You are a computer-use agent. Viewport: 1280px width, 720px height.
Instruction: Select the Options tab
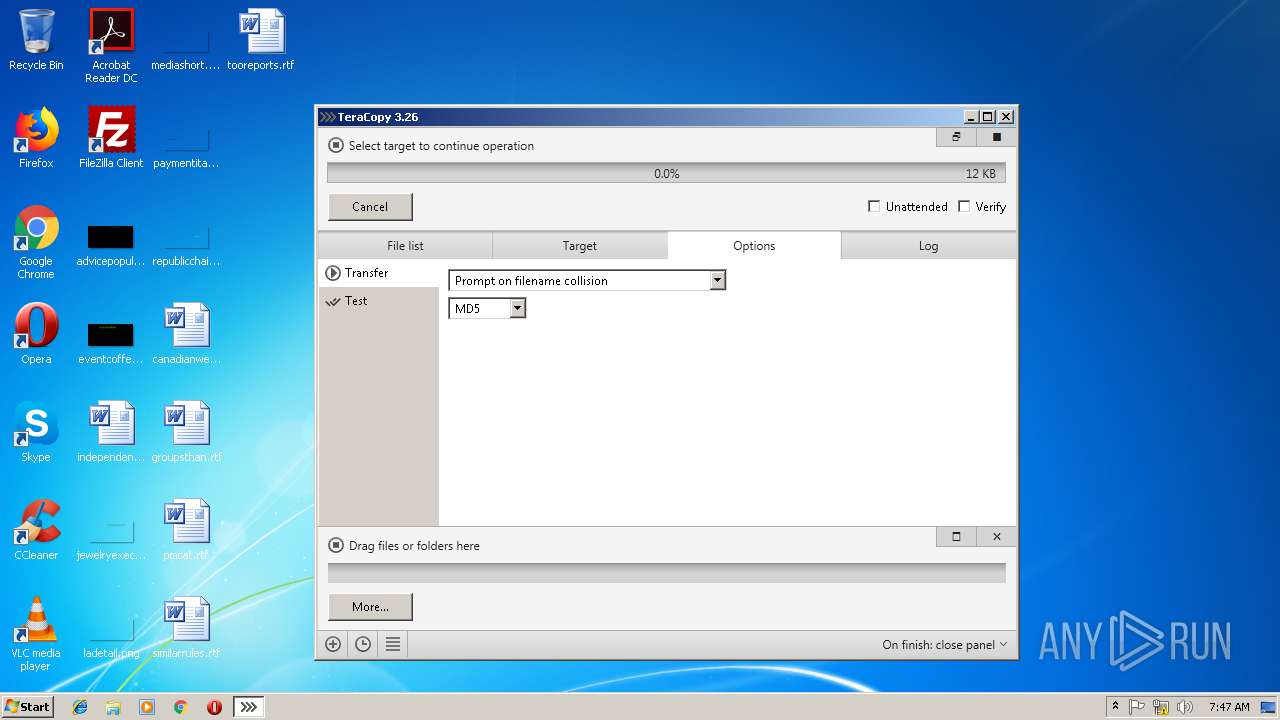tap(754, 246)
